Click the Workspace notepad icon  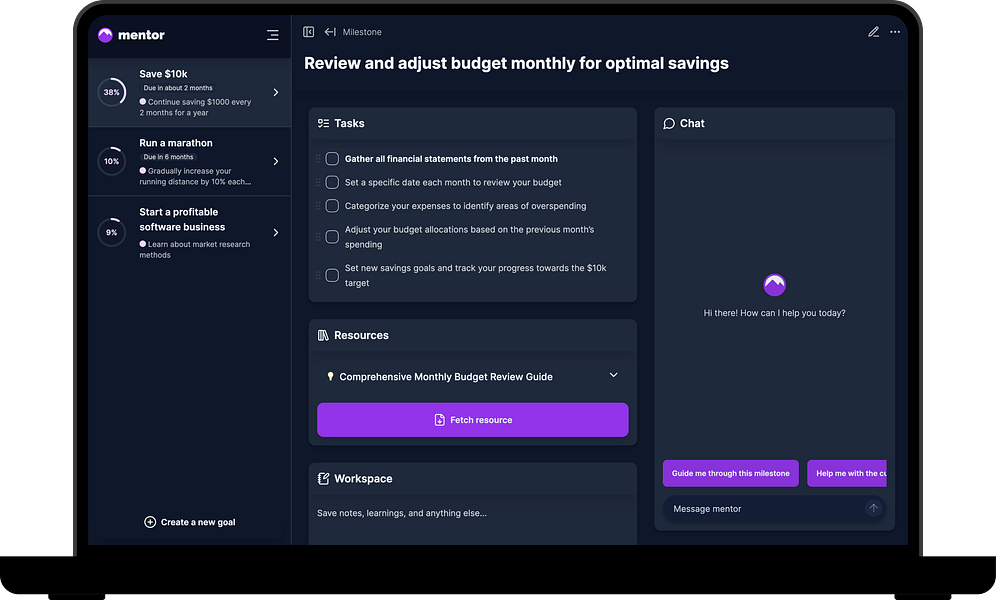tap(323, 479)
